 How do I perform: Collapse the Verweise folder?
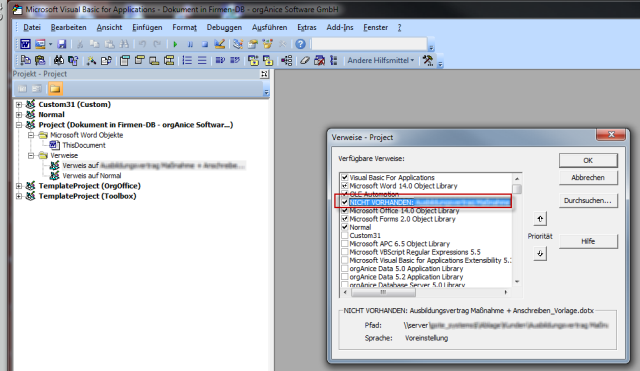click(31, 156)
